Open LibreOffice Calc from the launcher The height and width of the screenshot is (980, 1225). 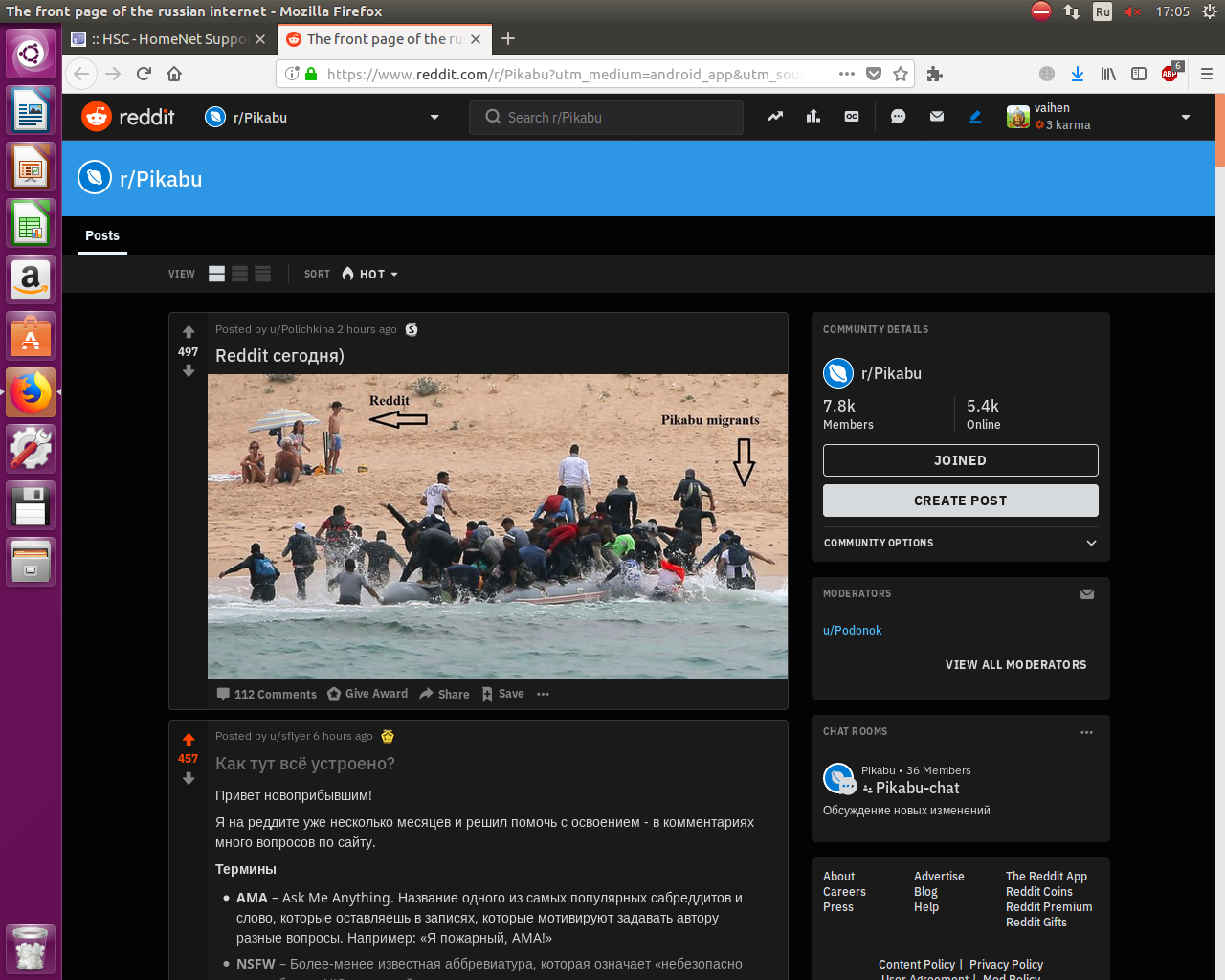pyautogui.click(x=31, y=222)
